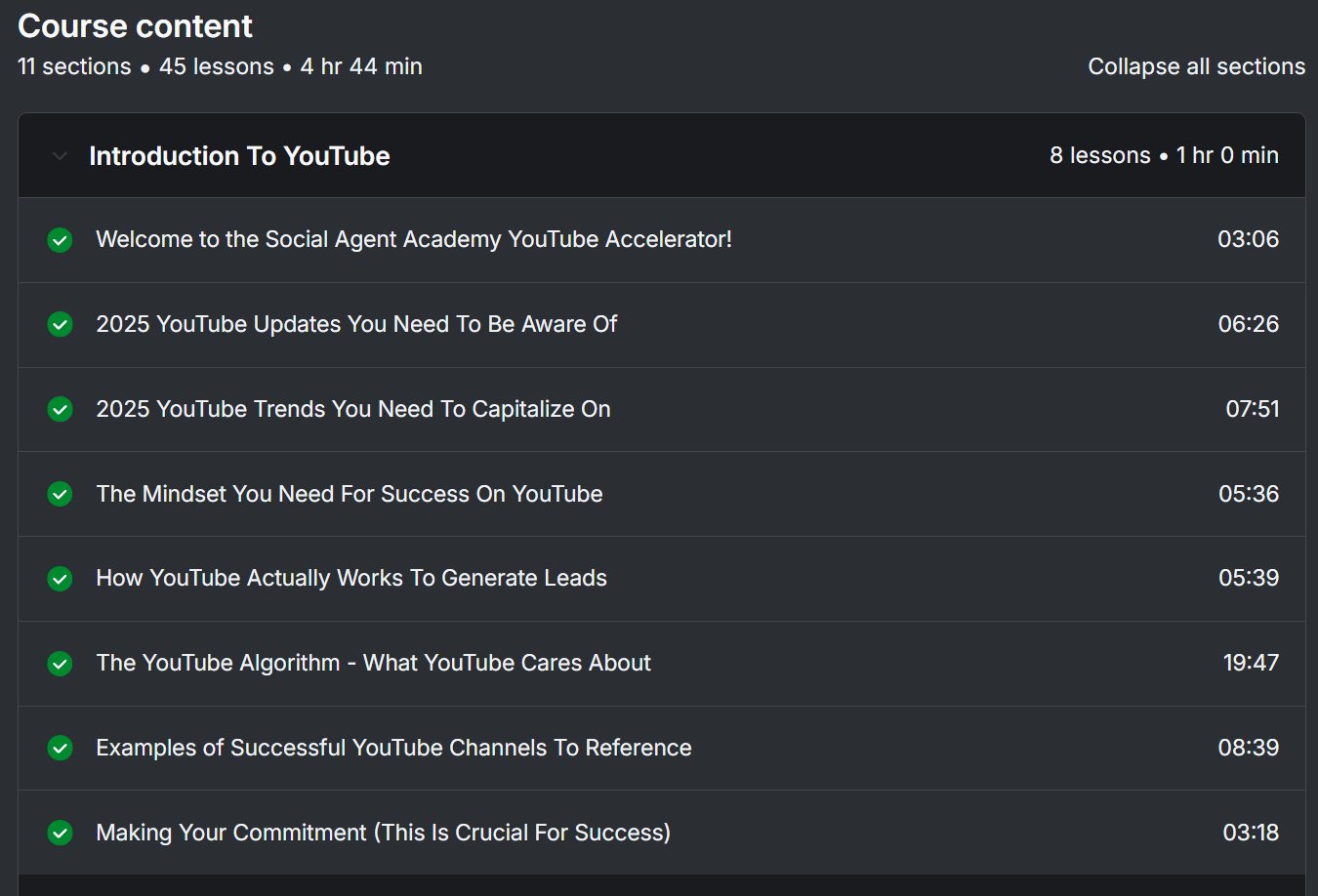1318x896 pixels.
Task: Click the completion check for the Mindset lesson
Action: click(60, 495)
